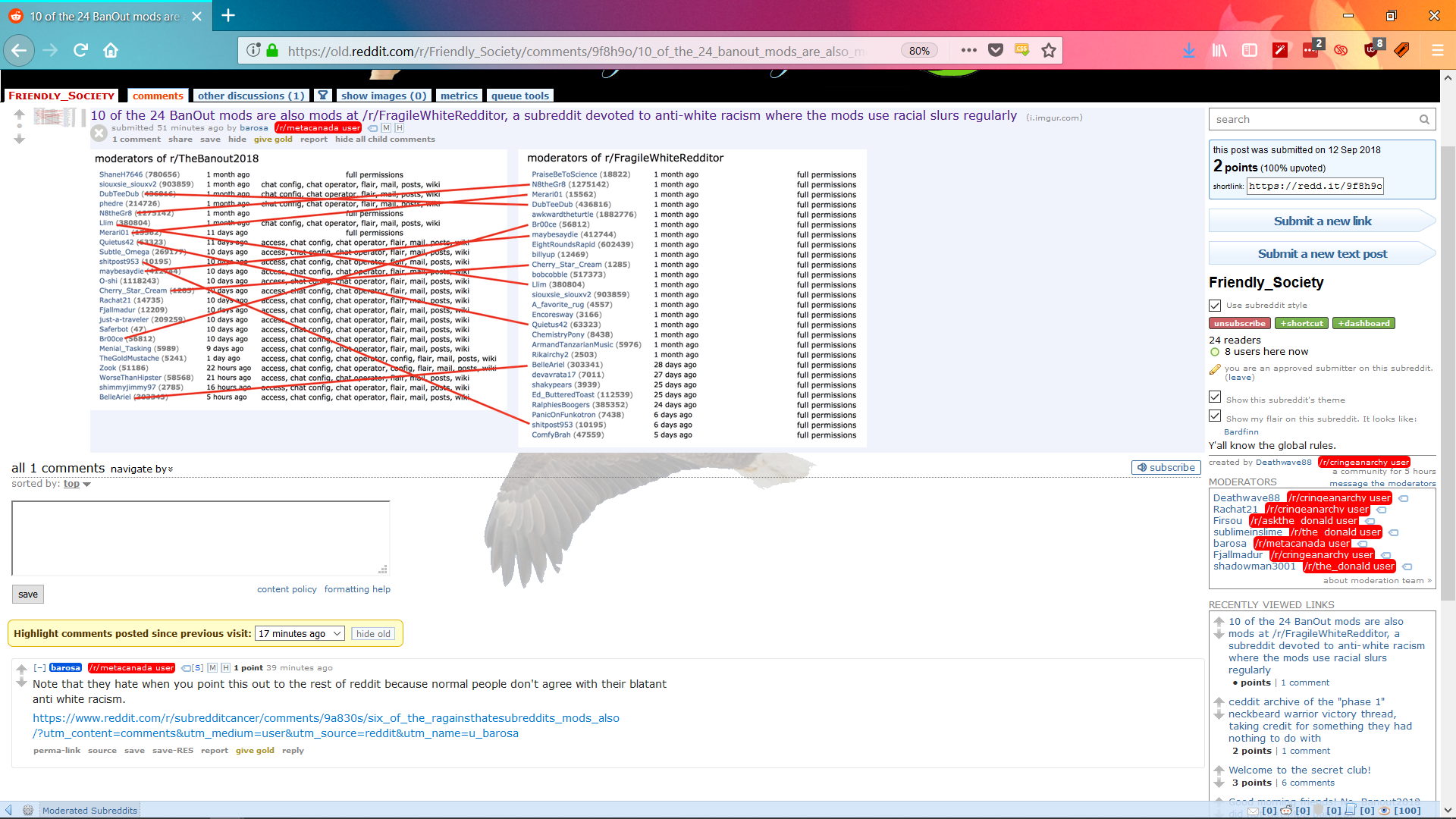The height and width of the screenshot is (819, 1456).
Task: Expand the navigate by dropdown
Action: click(x=142, y=469)
